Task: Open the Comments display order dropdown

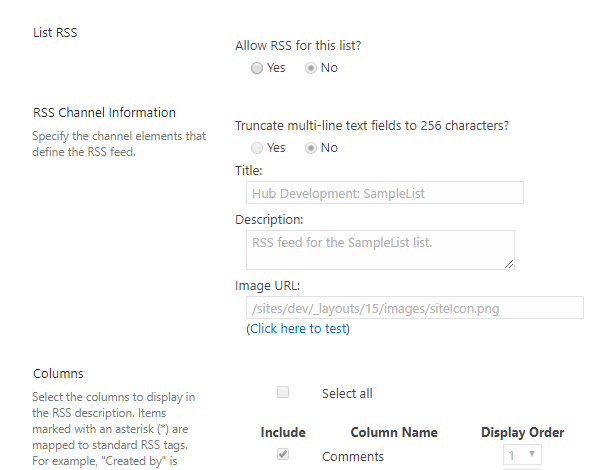Action: [x=522, y=455]
